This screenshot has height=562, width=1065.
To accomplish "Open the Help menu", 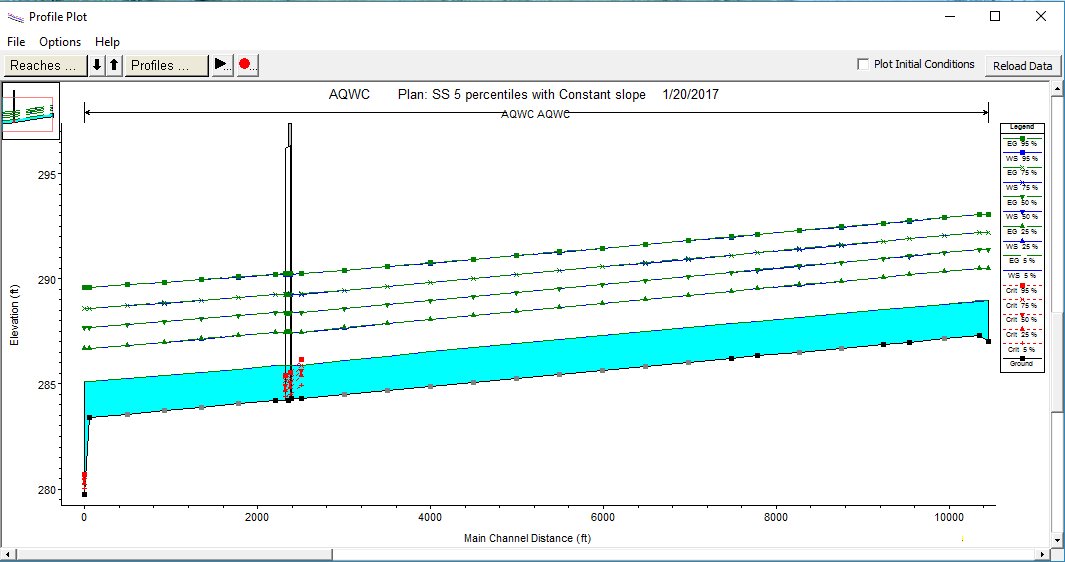I will click(x=107, y=42).
